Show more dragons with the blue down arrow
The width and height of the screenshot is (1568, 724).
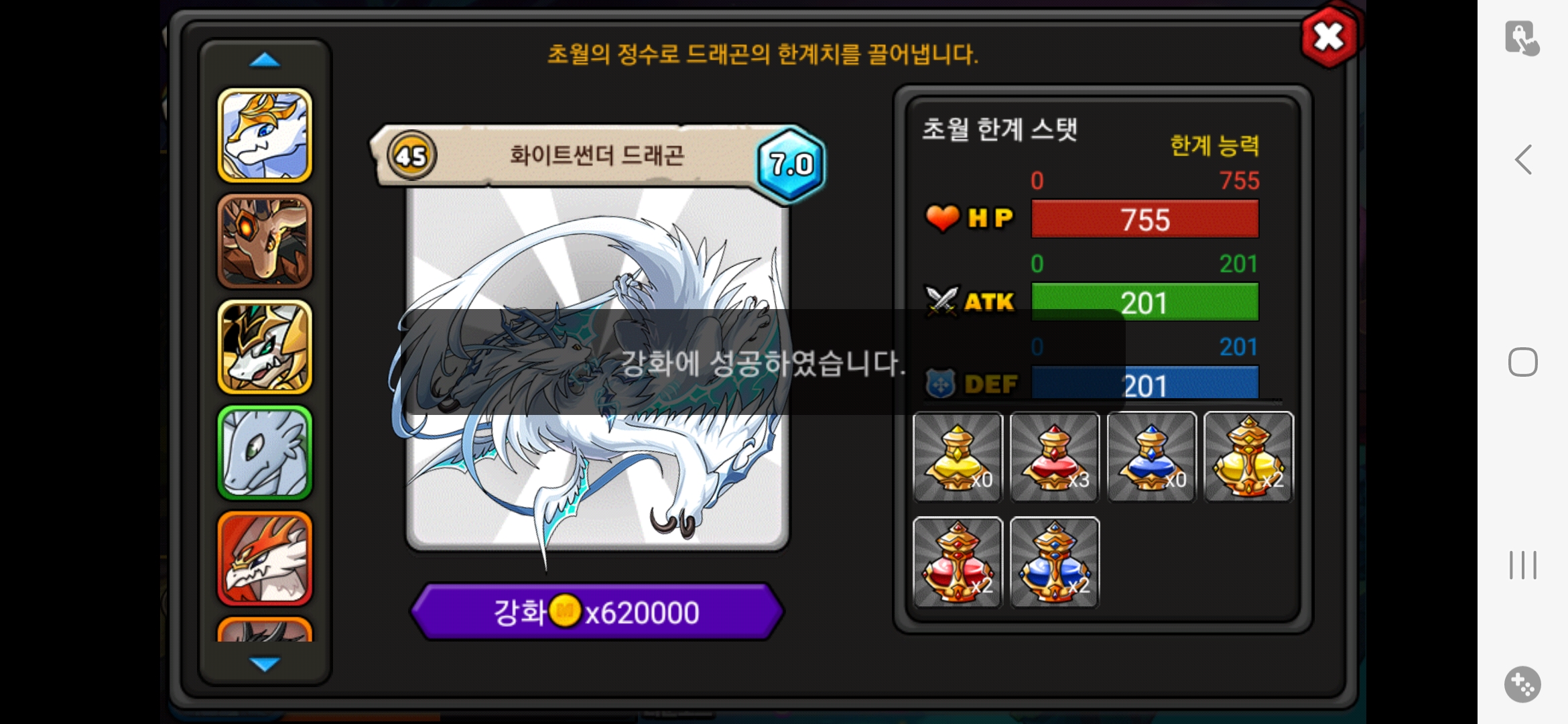click(x=265, y=664)
